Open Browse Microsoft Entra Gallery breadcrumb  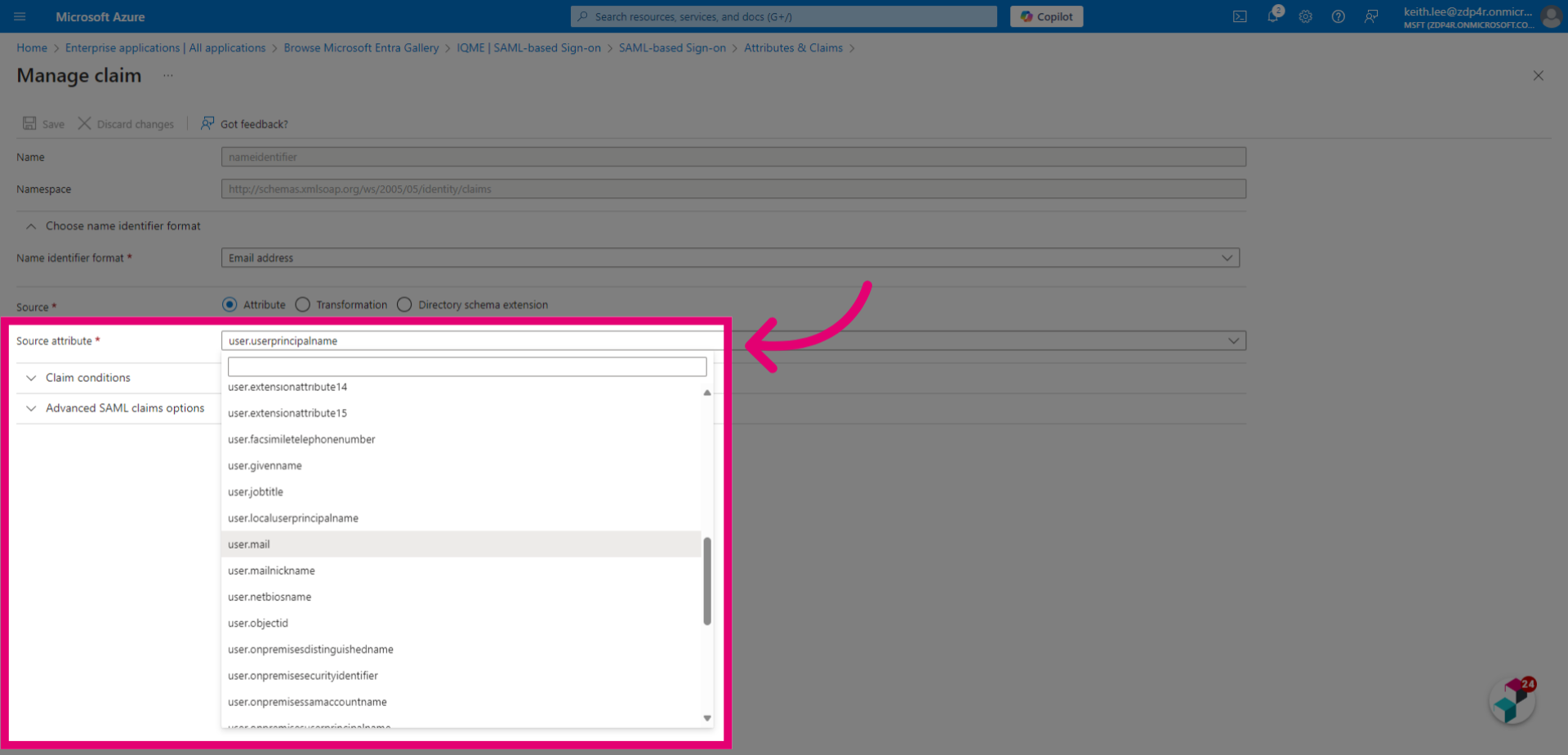point(361,48)
